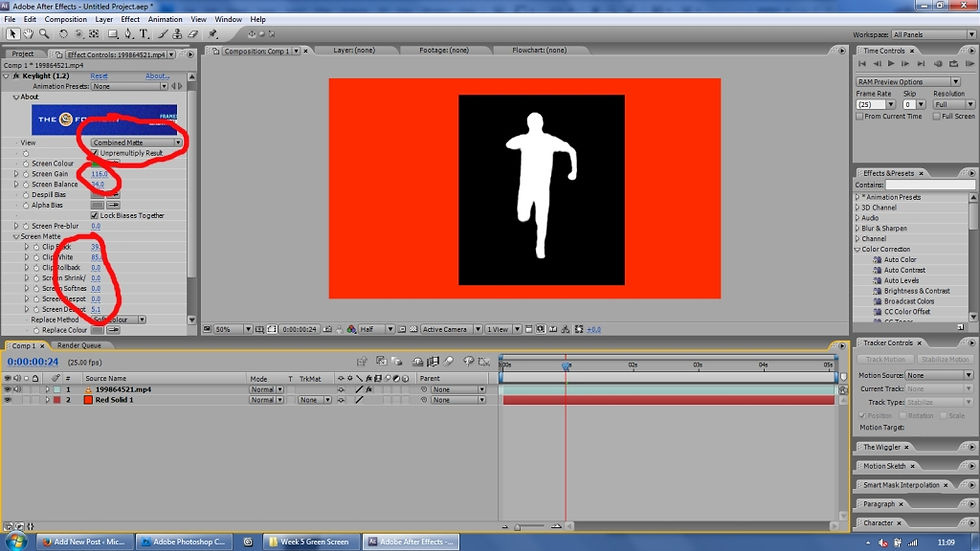
Task: Open the Composition menu
Action: [66, 19]
